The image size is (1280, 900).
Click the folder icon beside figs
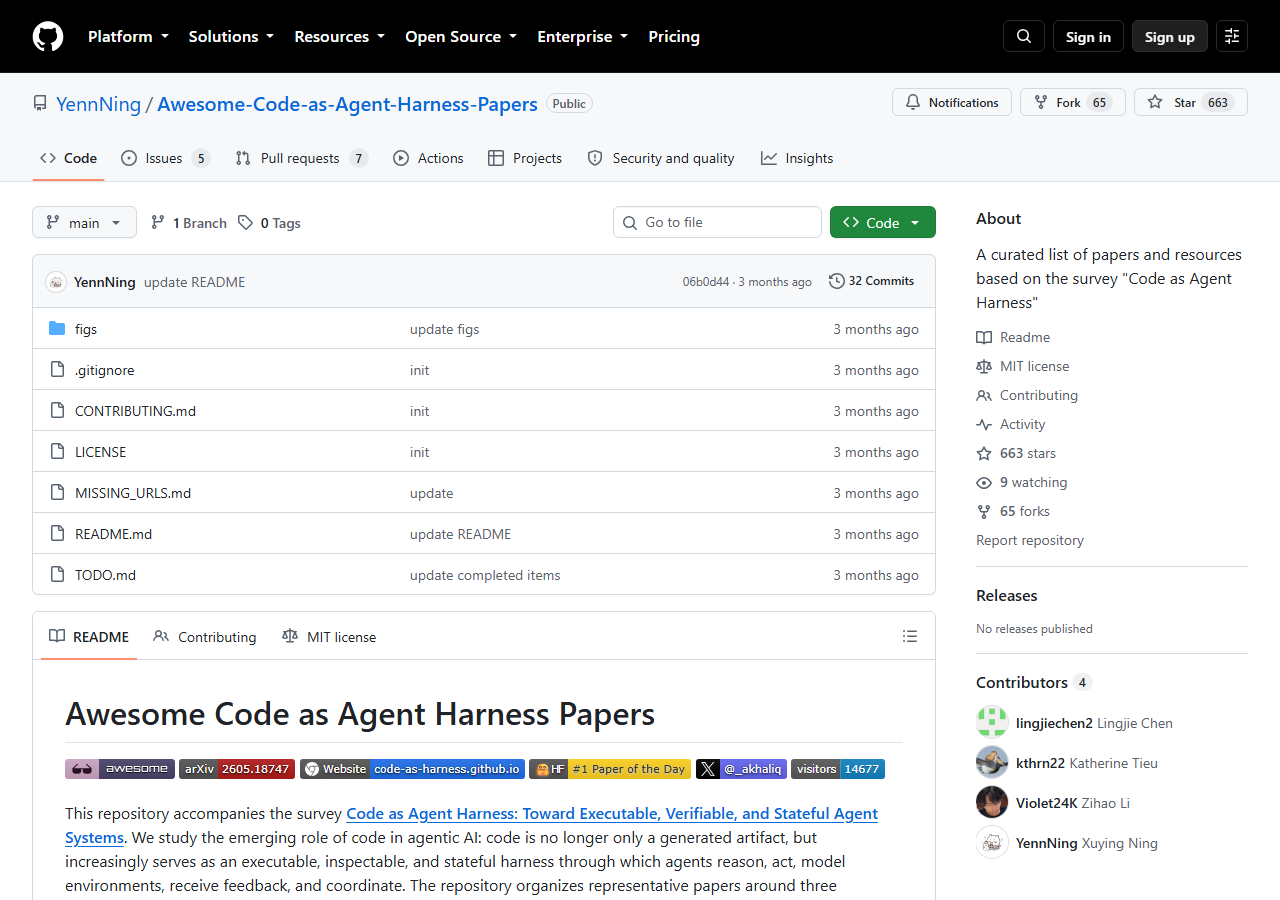(x=57, y=329)
